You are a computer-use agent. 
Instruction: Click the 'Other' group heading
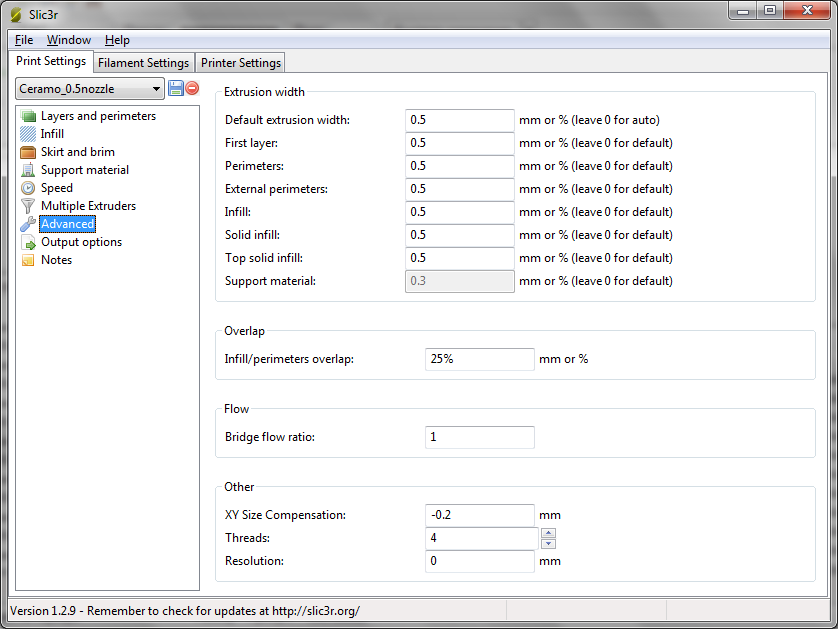coord(239,487)
